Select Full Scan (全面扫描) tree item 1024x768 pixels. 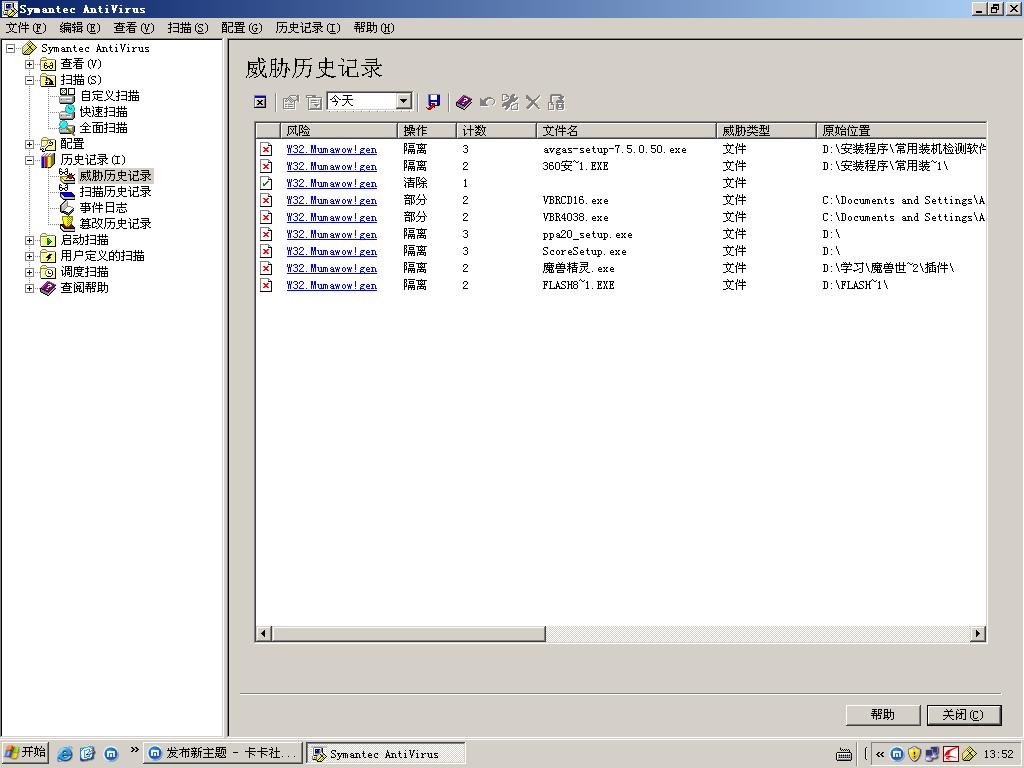click(103, 128)
